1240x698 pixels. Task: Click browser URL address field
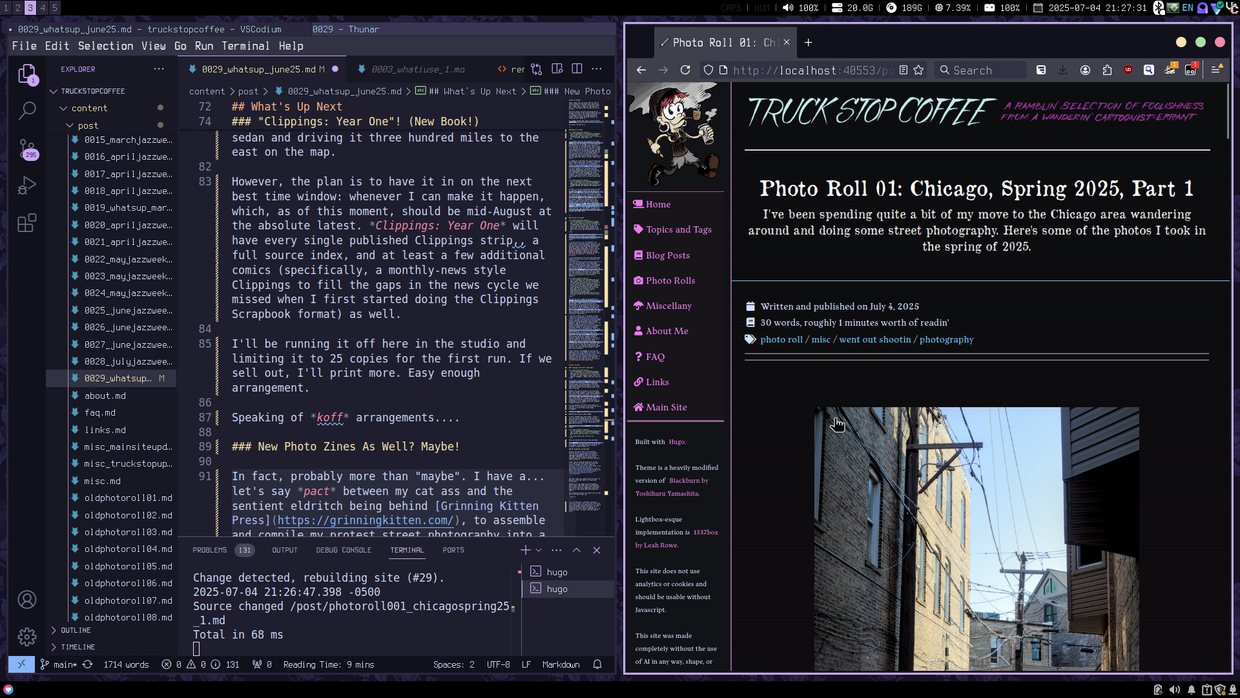pyautogui.click(x=812, y=70)
